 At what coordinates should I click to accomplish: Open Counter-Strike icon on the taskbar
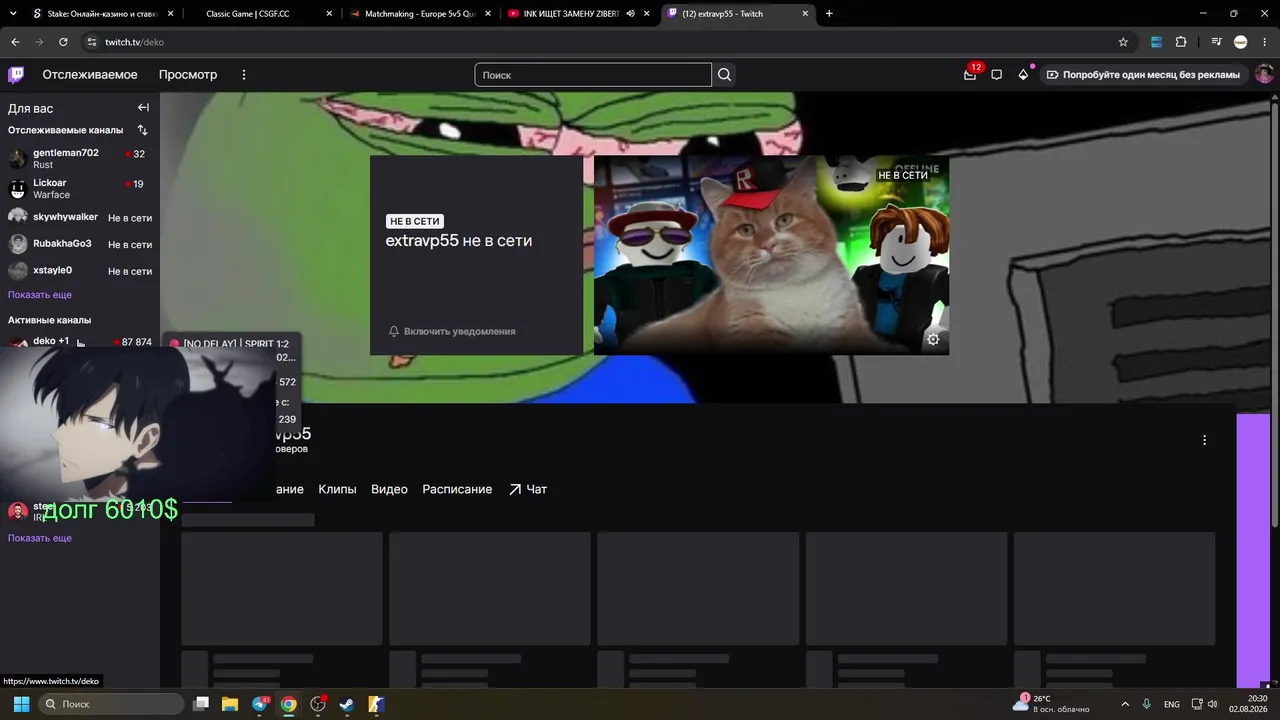376,704
